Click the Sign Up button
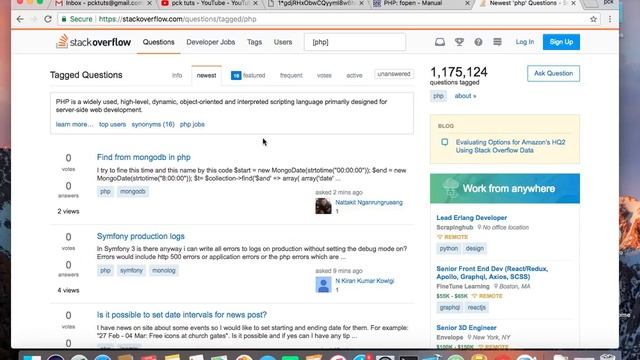Screen dimensions: 640x360 561,42
